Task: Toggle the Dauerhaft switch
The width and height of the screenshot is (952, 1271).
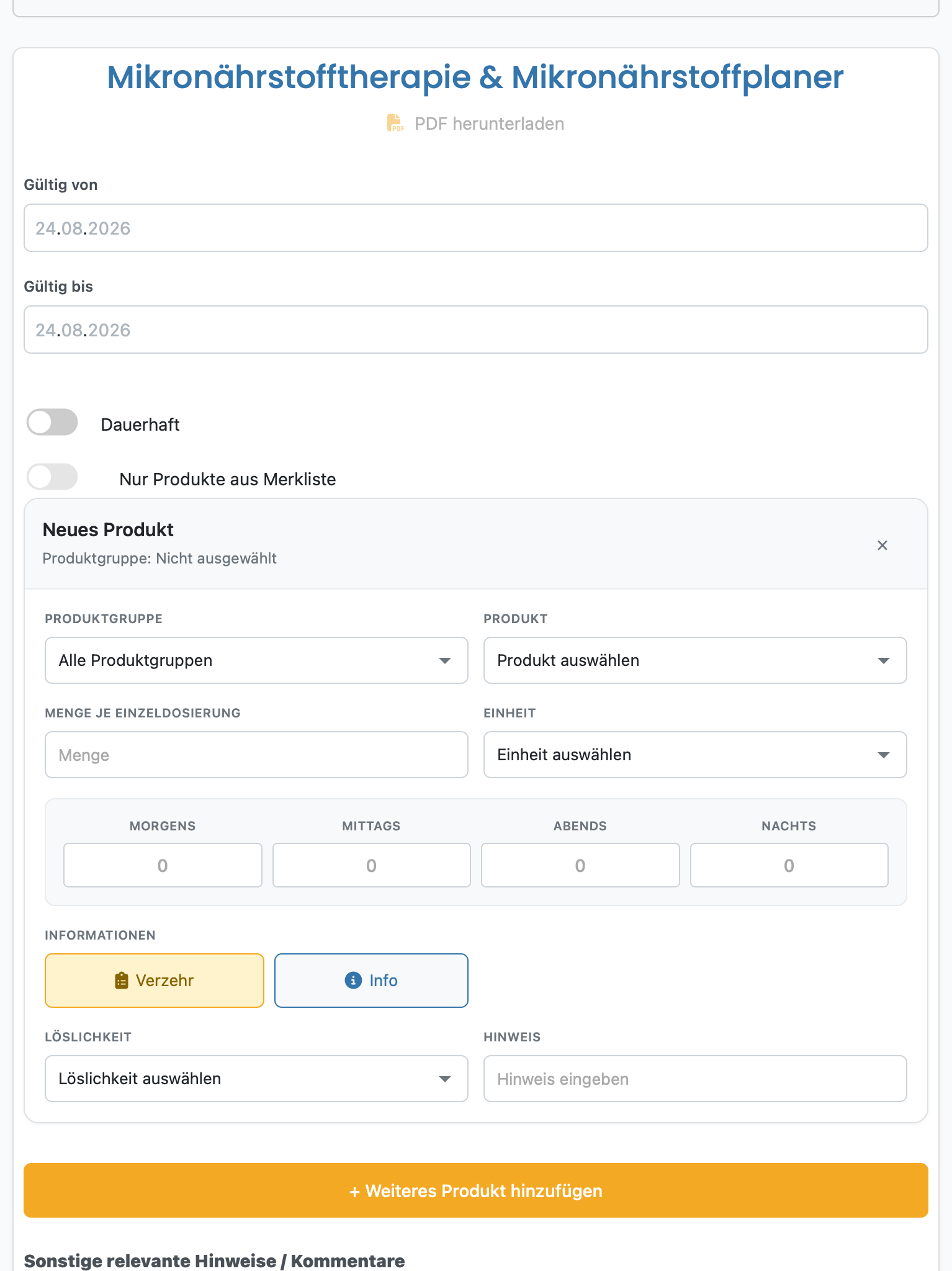Action: (52, 423)
